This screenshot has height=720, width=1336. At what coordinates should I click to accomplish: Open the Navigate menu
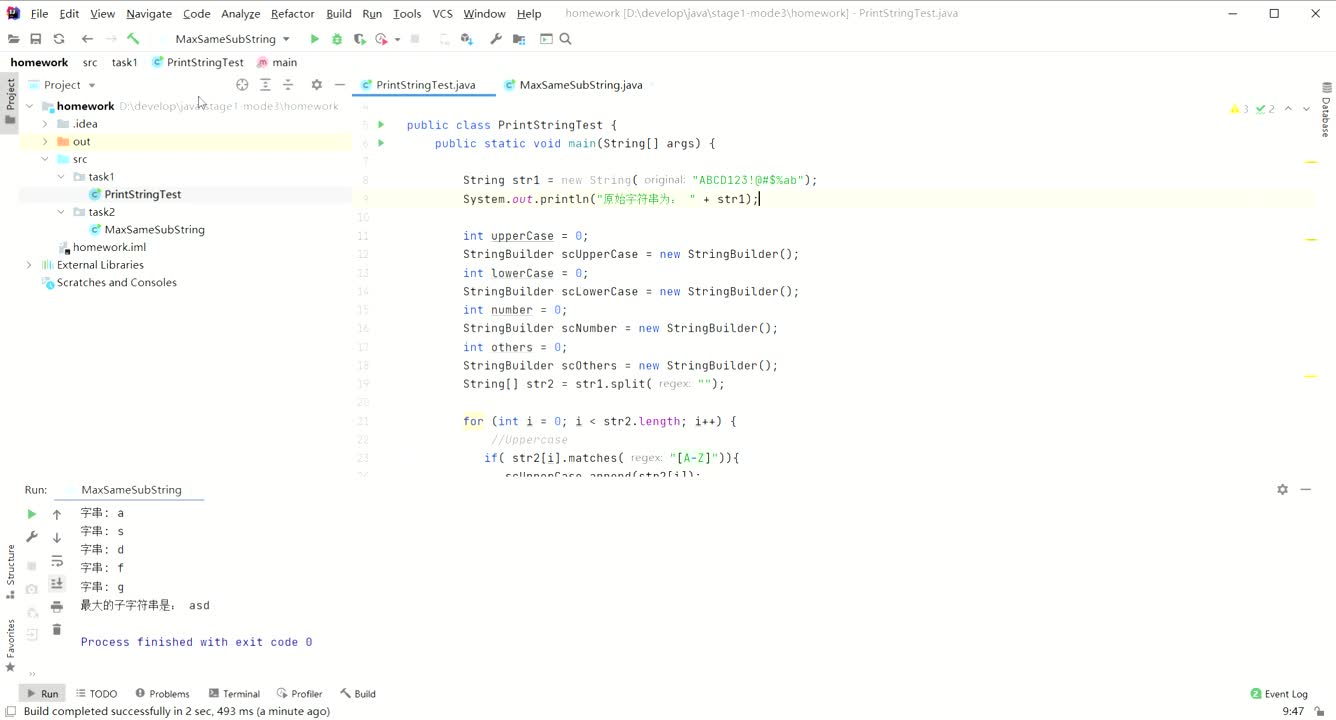pos(149,14)
